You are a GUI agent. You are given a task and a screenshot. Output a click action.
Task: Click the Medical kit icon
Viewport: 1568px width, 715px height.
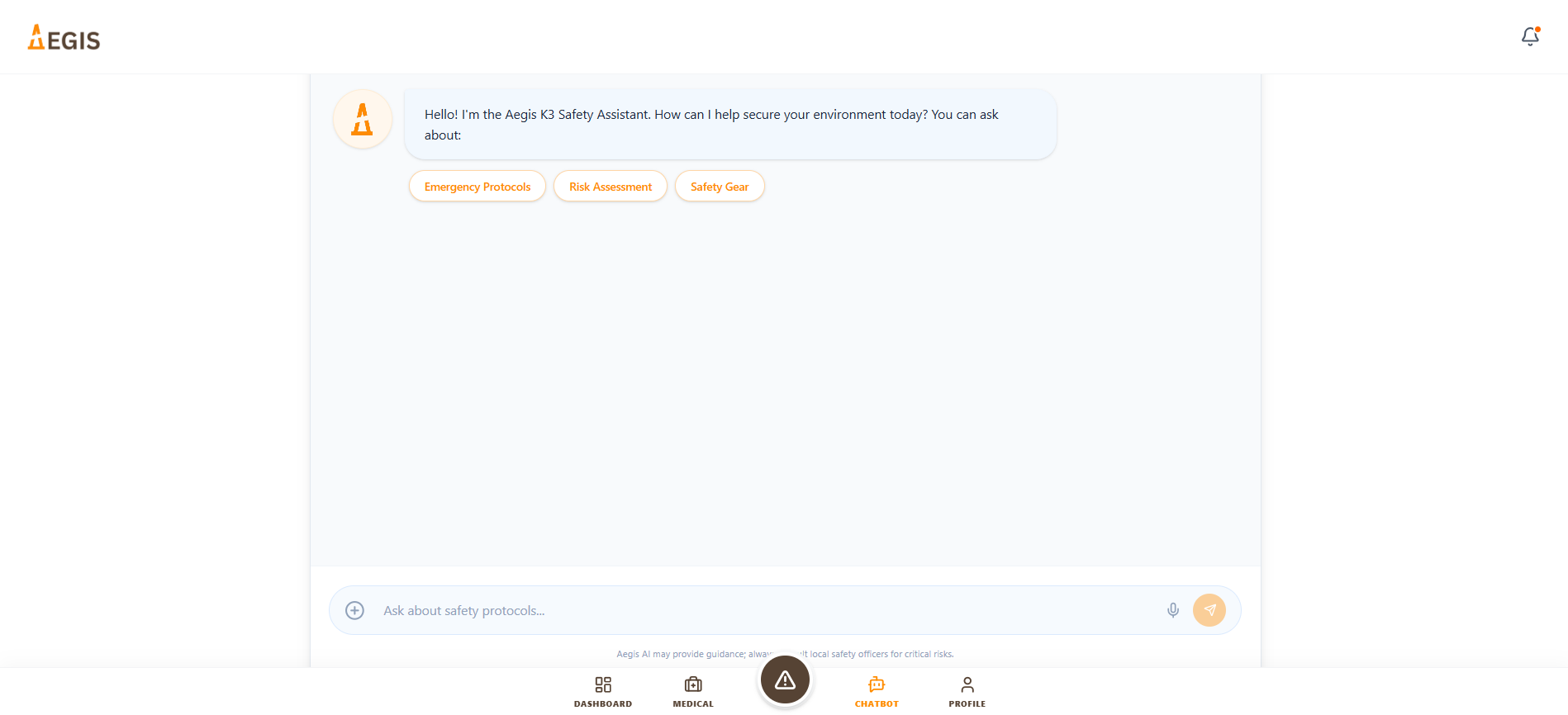[693, 684]
